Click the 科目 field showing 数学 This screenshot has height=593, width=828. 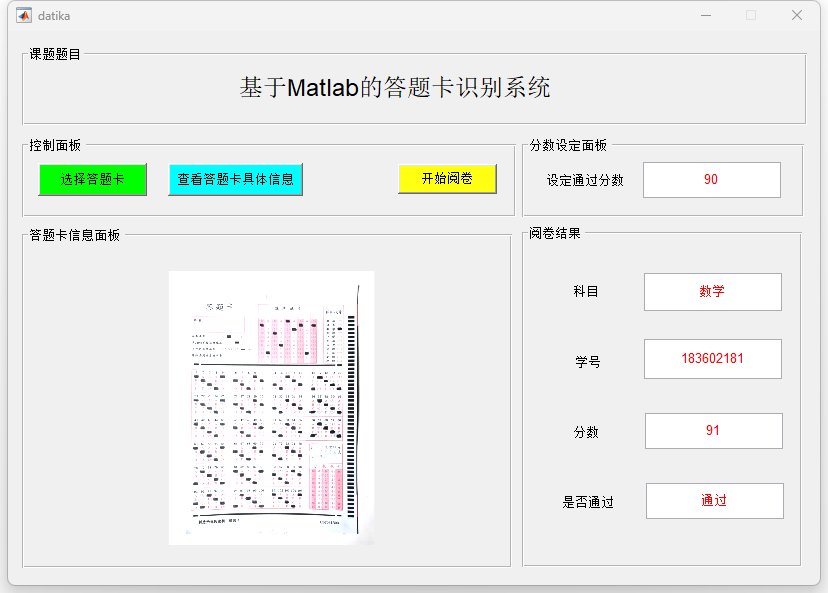[712, 291]
